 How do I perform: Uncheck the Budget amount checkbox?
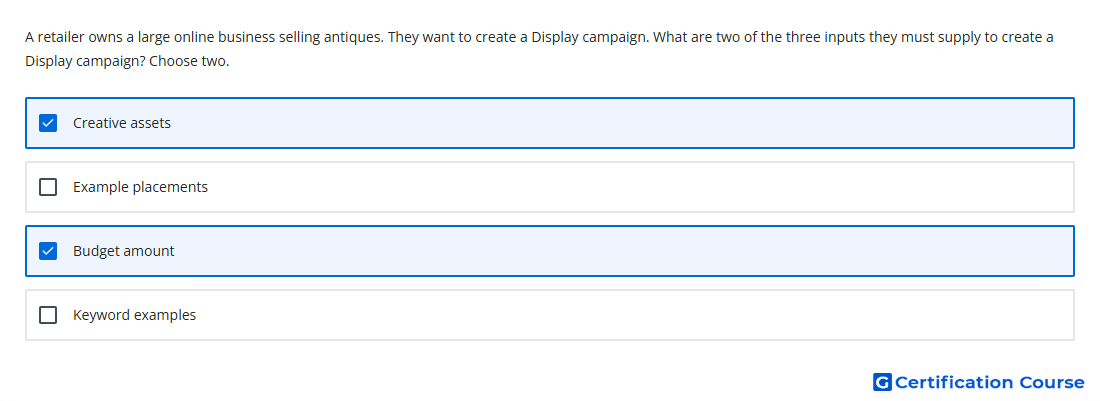(48, 251)
